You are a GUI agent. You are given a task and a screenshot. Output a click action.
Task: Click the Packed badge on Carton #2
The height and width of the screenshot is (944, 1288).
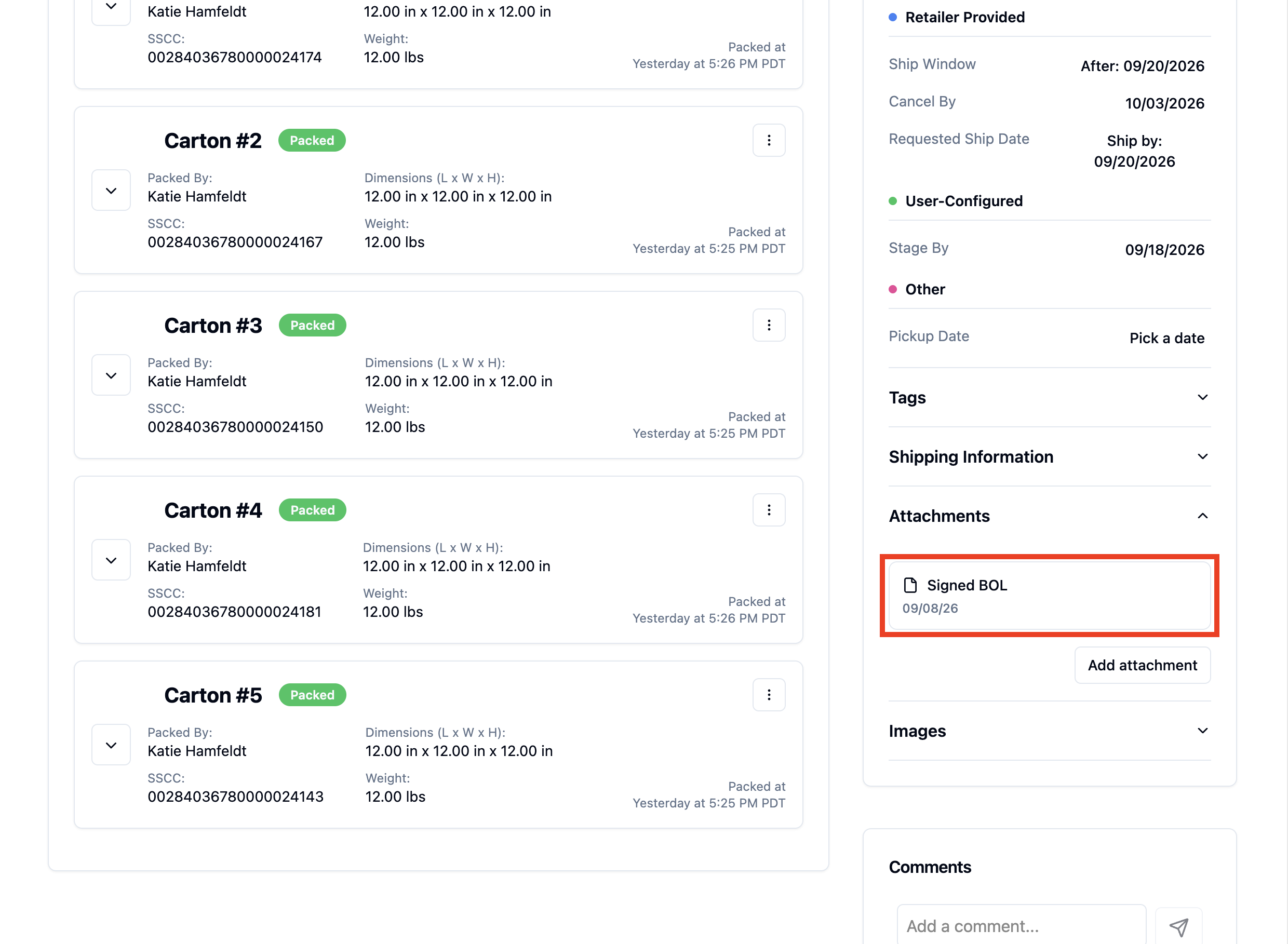(x=312, y=141)
